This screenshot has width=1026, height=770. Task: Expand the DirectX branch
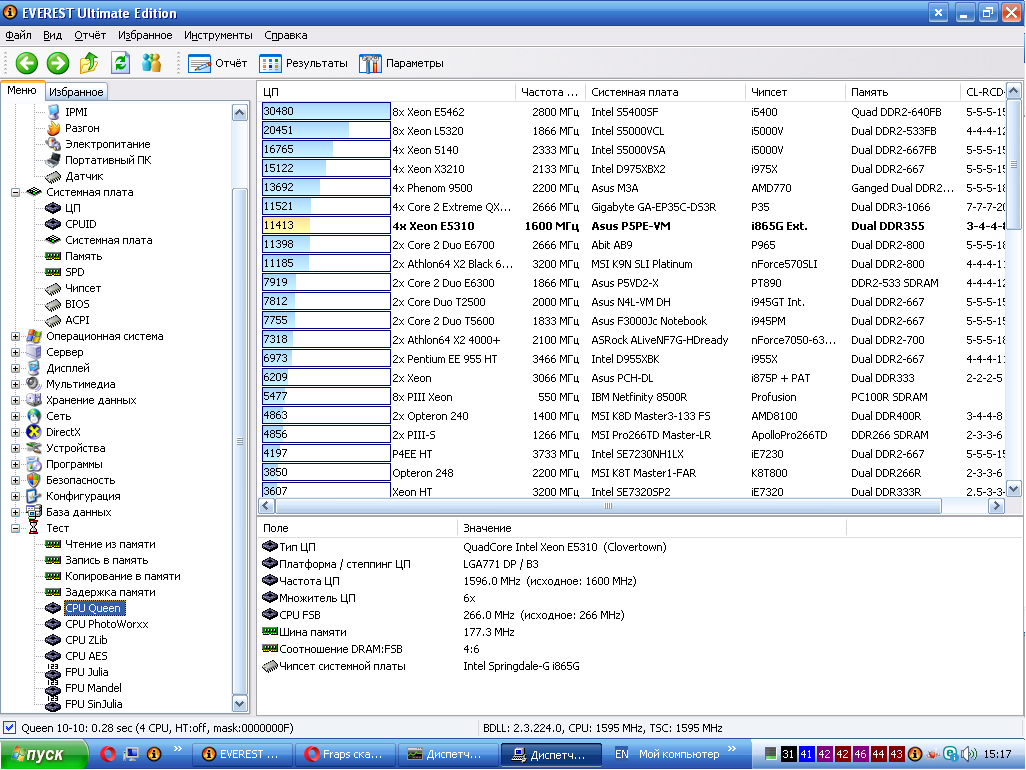(15, 432)
